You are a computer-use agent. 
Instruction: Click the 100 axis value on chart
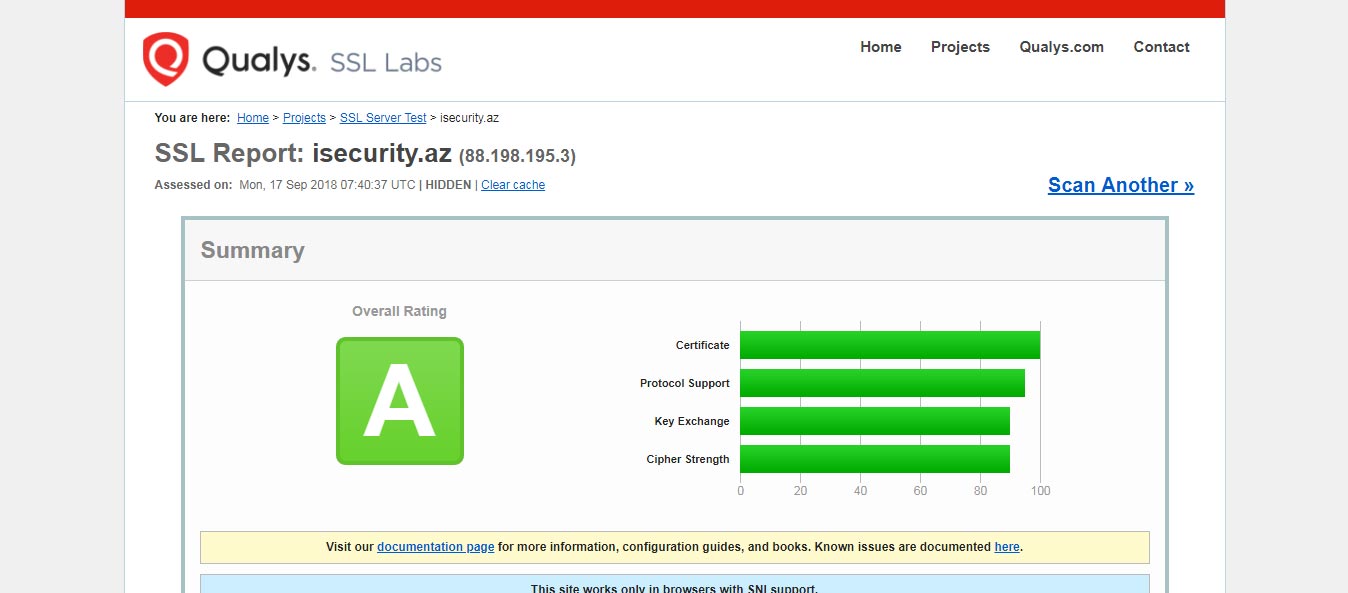click(x=1040, y=491)
